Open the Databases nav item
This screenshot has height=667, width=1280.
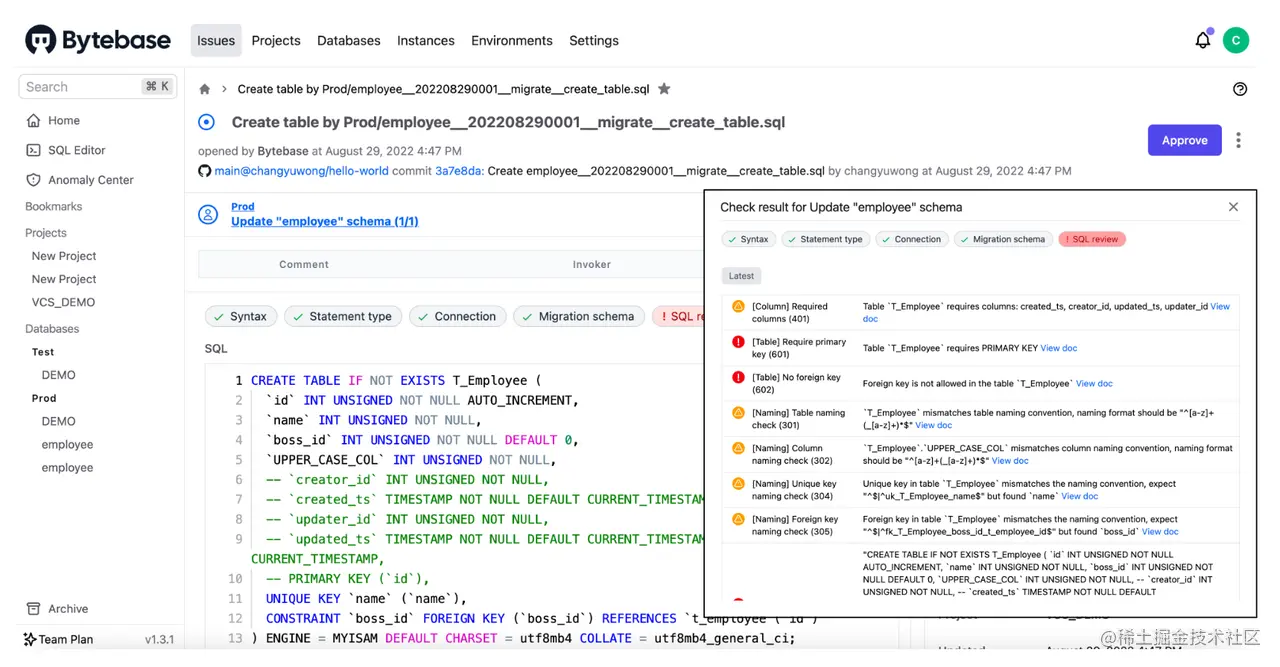coord(349,40)
